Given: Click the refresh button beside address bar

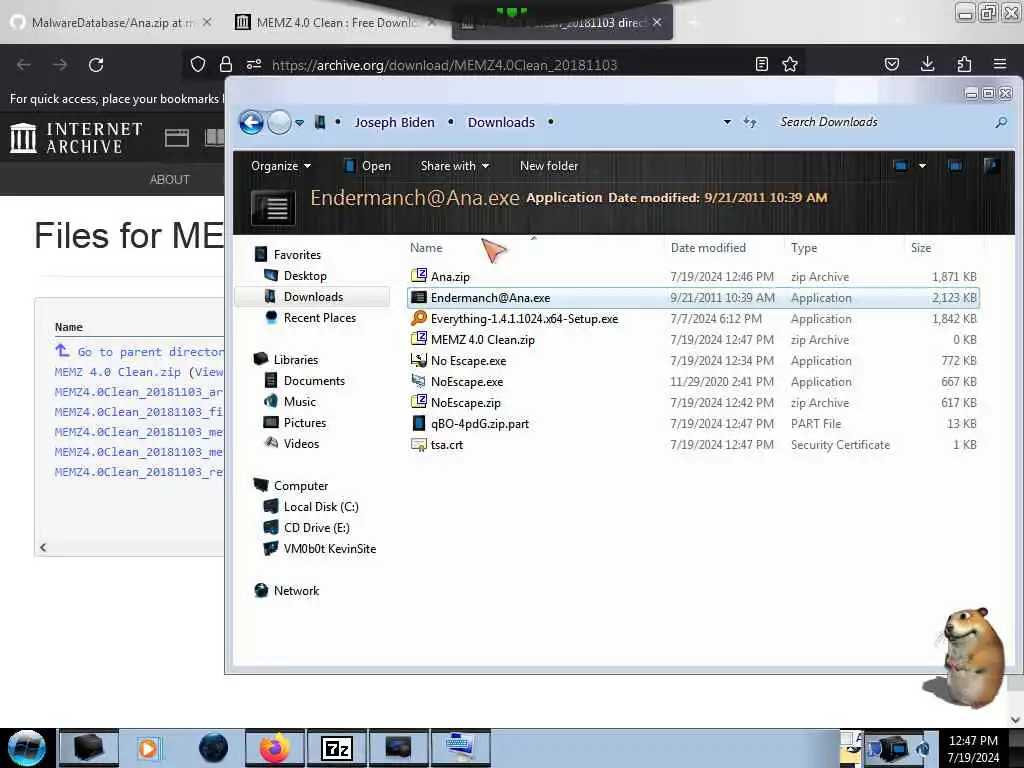Looking at the screenshot, I should coord(750,122).
